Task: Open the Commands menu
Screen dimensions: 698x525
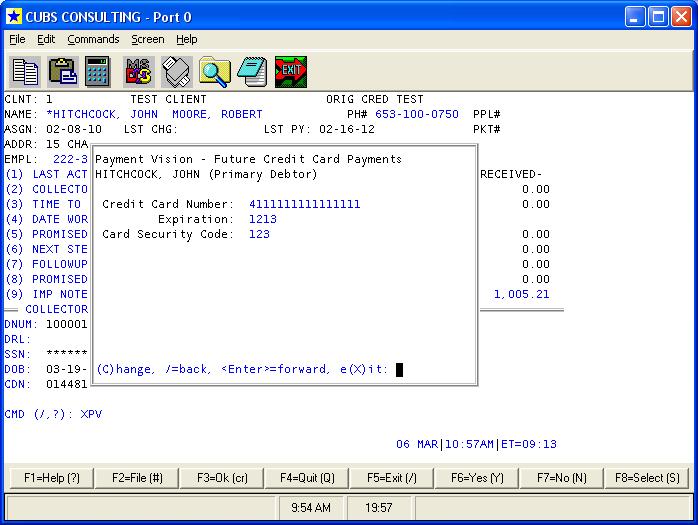Action: (x=93, y=39)
